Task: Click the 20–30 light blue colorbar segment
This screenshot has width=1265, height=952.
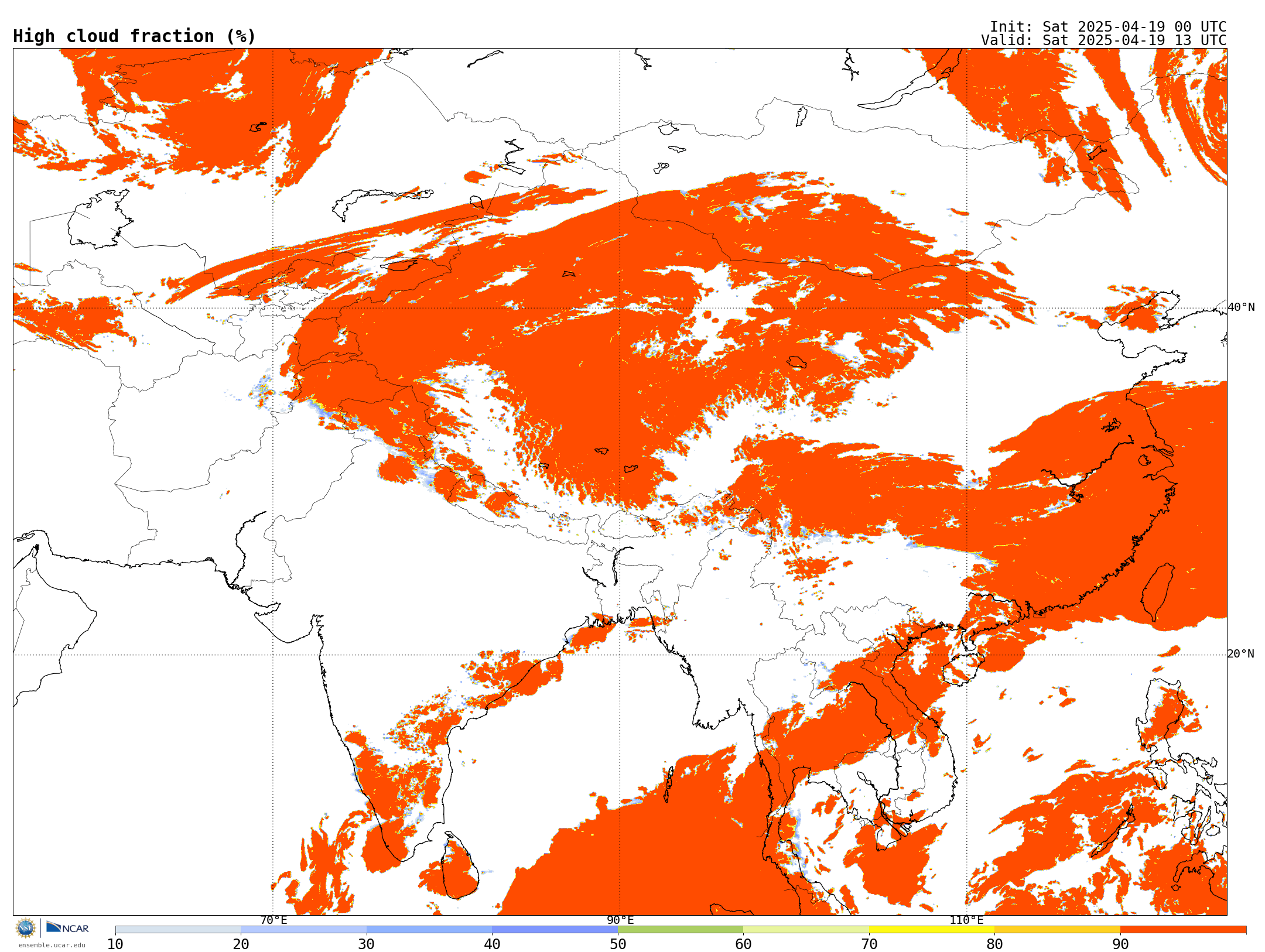Action: coord(303,929)
